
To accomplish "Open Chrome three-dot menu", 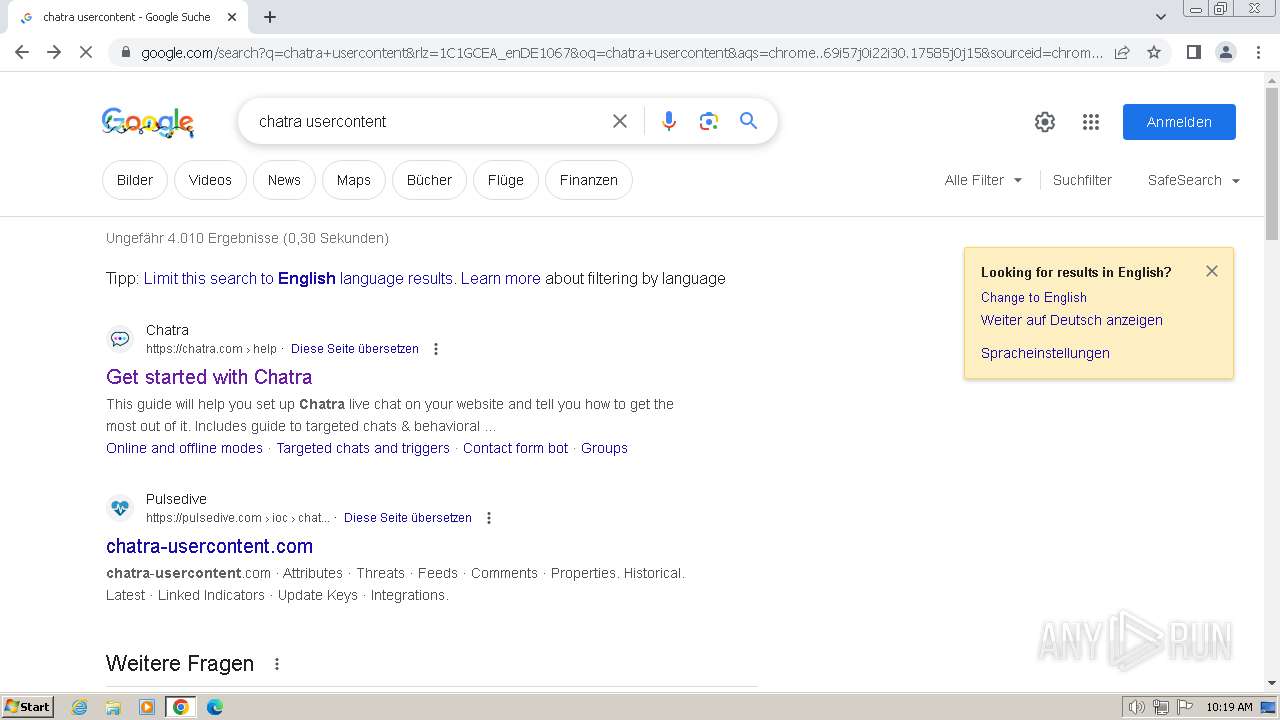I will point(1258,52).
